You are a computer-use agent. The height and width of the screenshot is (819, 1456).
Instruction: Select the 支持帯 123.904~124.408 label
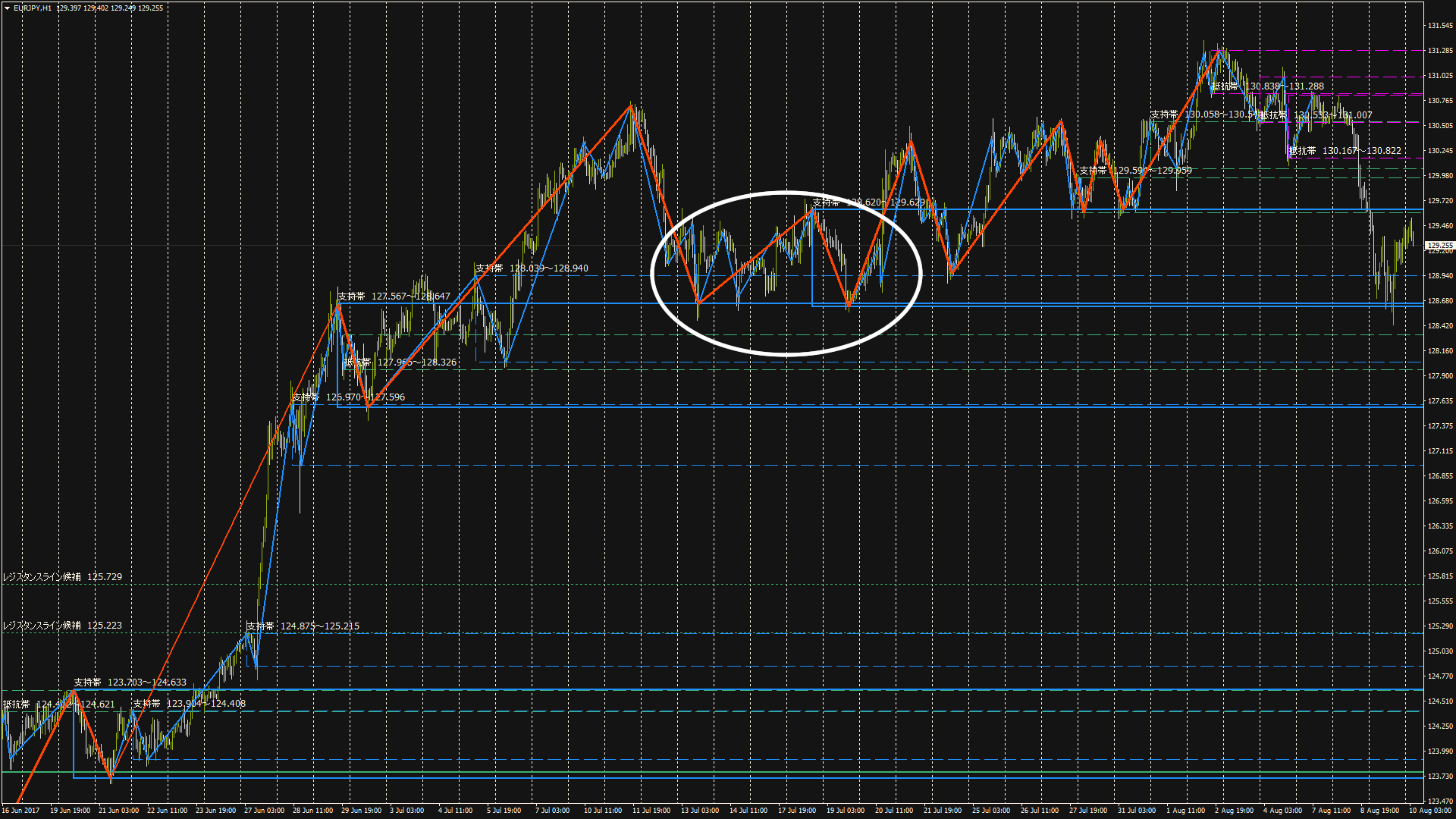coord(190,704)
